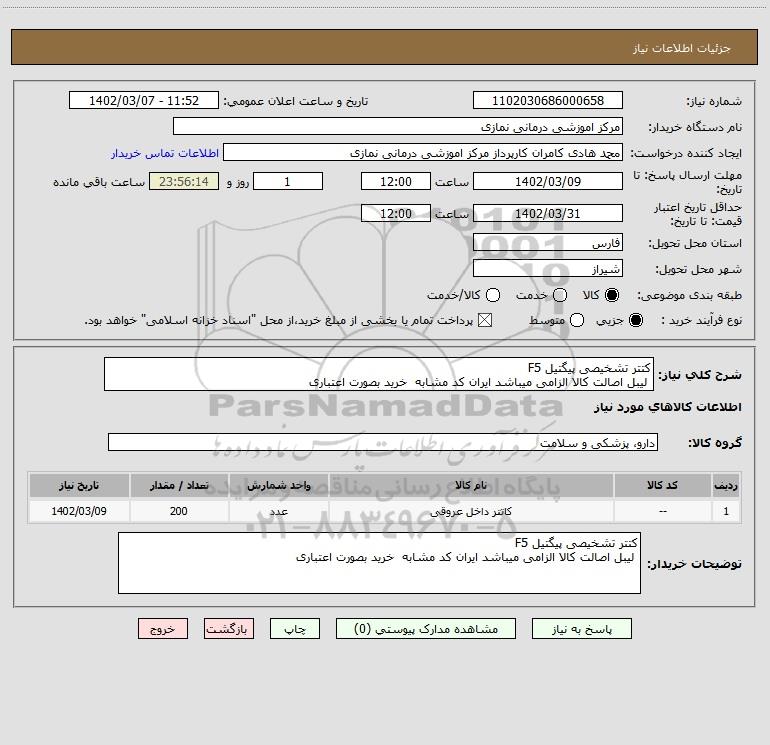Click the کد کالا column header

pos(662,485)
